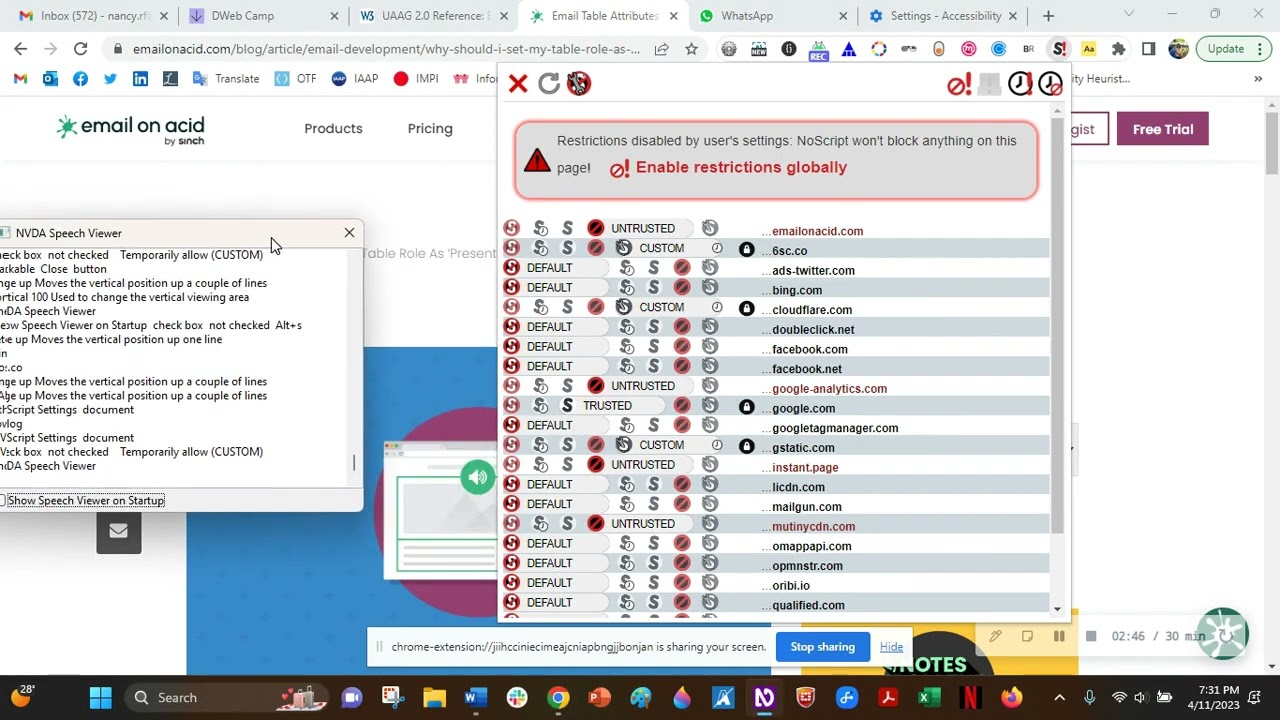Pause the screen recording
Viewport: 1280px width, 720px height.
1059,636
